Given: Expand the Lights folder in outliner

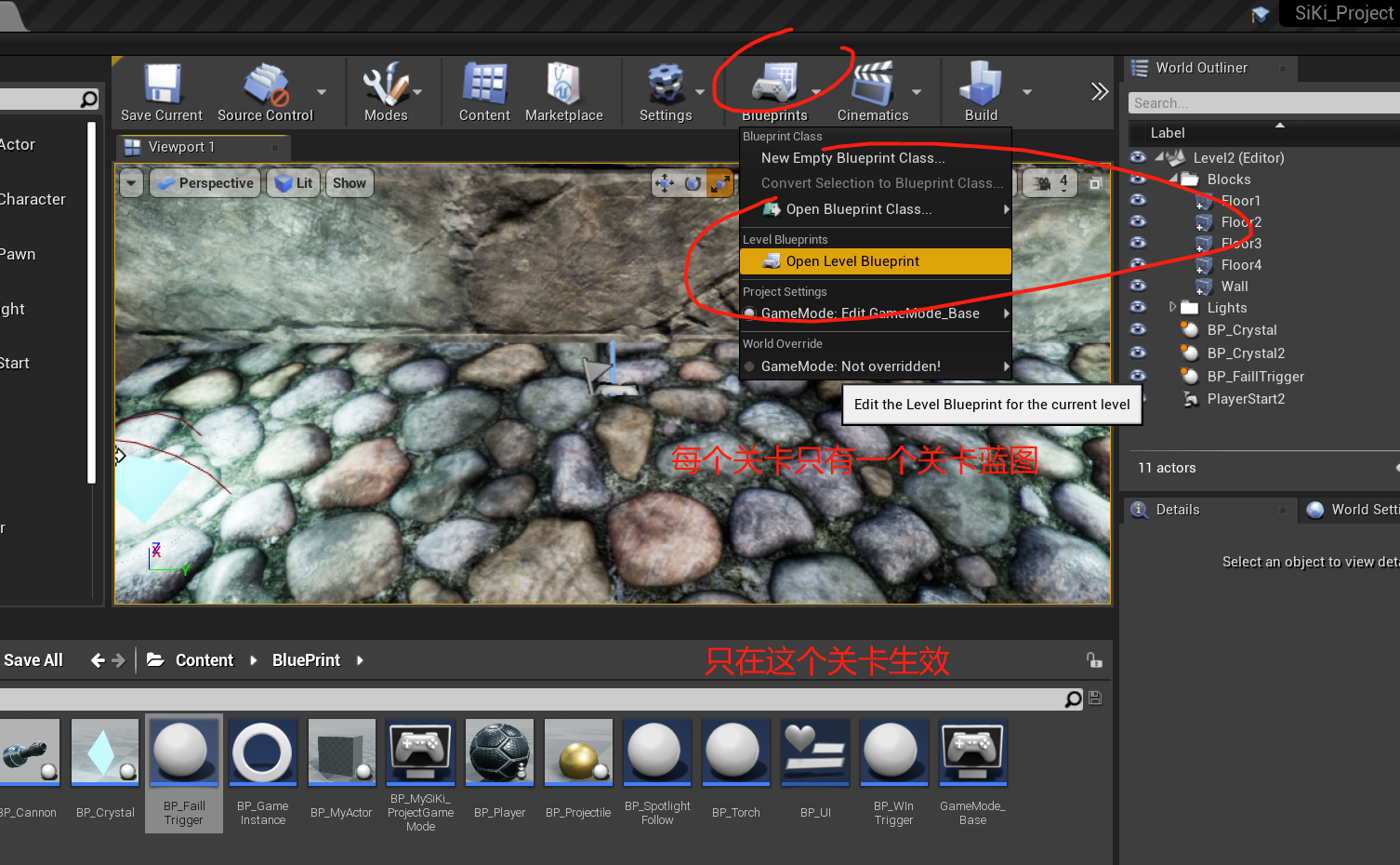Looking at the screenshot, I should click(x=1172, y=307).
